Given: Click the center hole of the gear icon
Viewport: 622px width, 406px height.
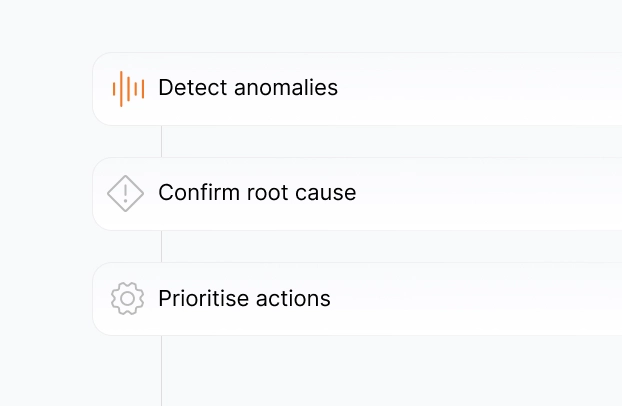Looking at the screenshot, I should pos(127,299).
